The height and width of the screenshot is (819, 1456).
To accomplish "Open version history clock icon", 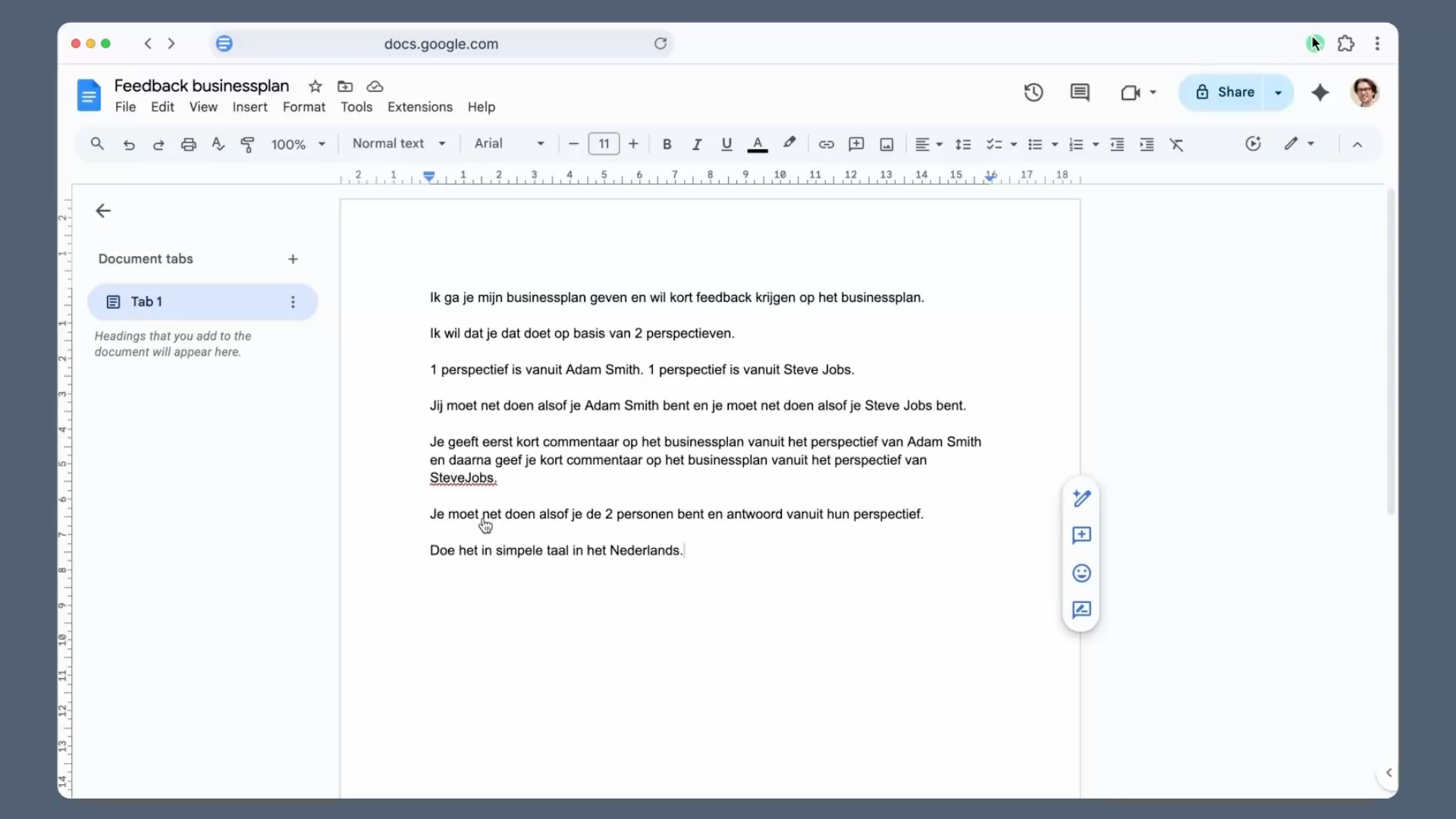I will [1034, 93].
